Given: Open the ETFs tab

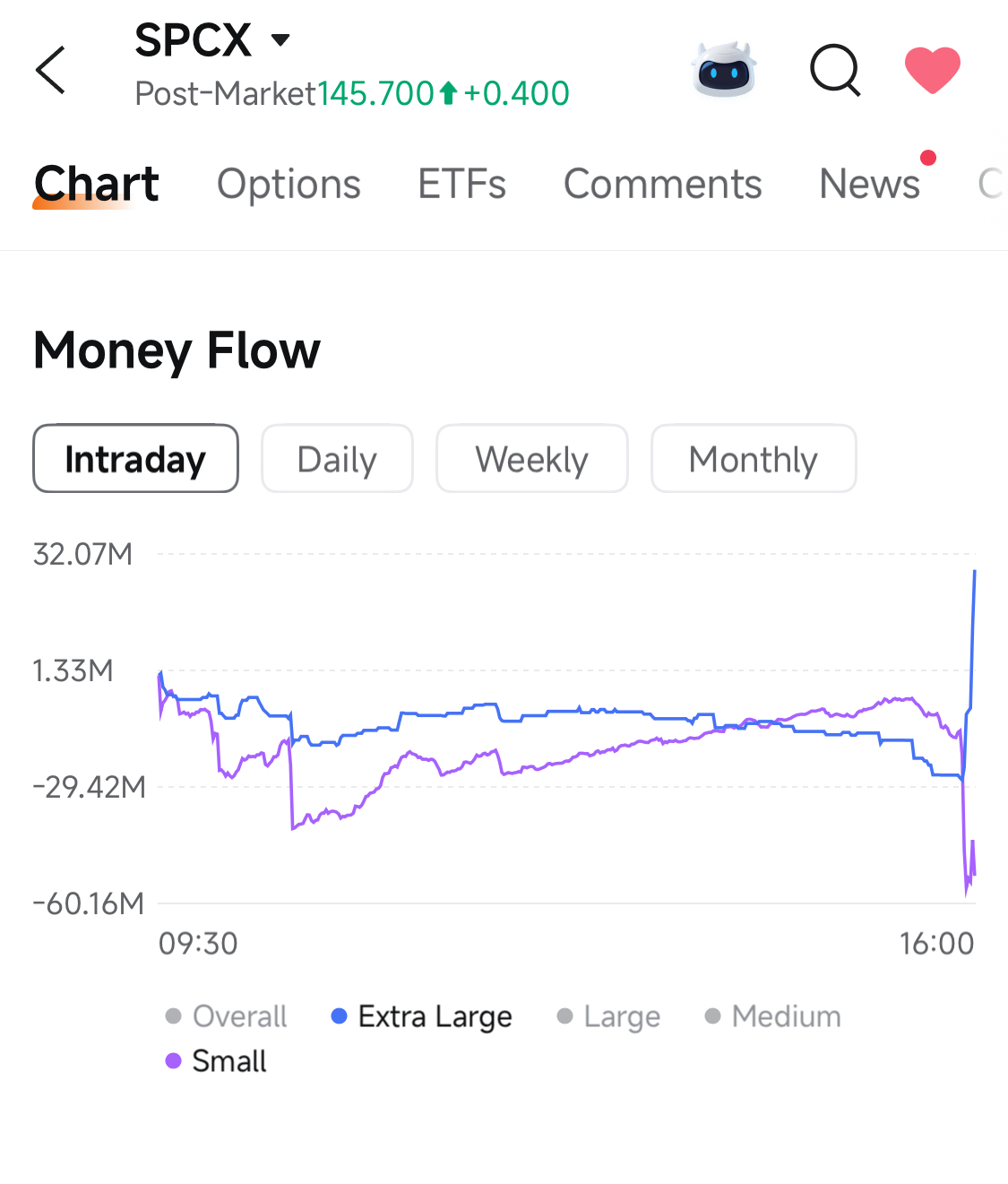Looking at the screenshot, I should click(461, 184).
